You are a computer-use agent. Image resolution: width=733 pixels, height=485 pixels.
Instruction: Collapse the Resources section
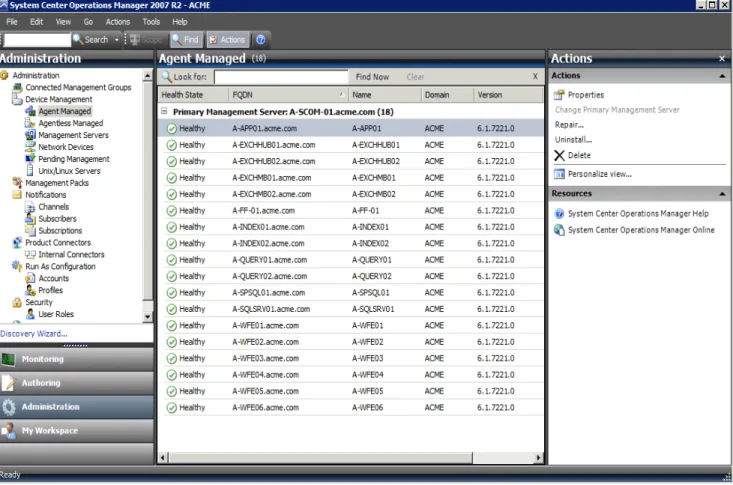[722, 194]
